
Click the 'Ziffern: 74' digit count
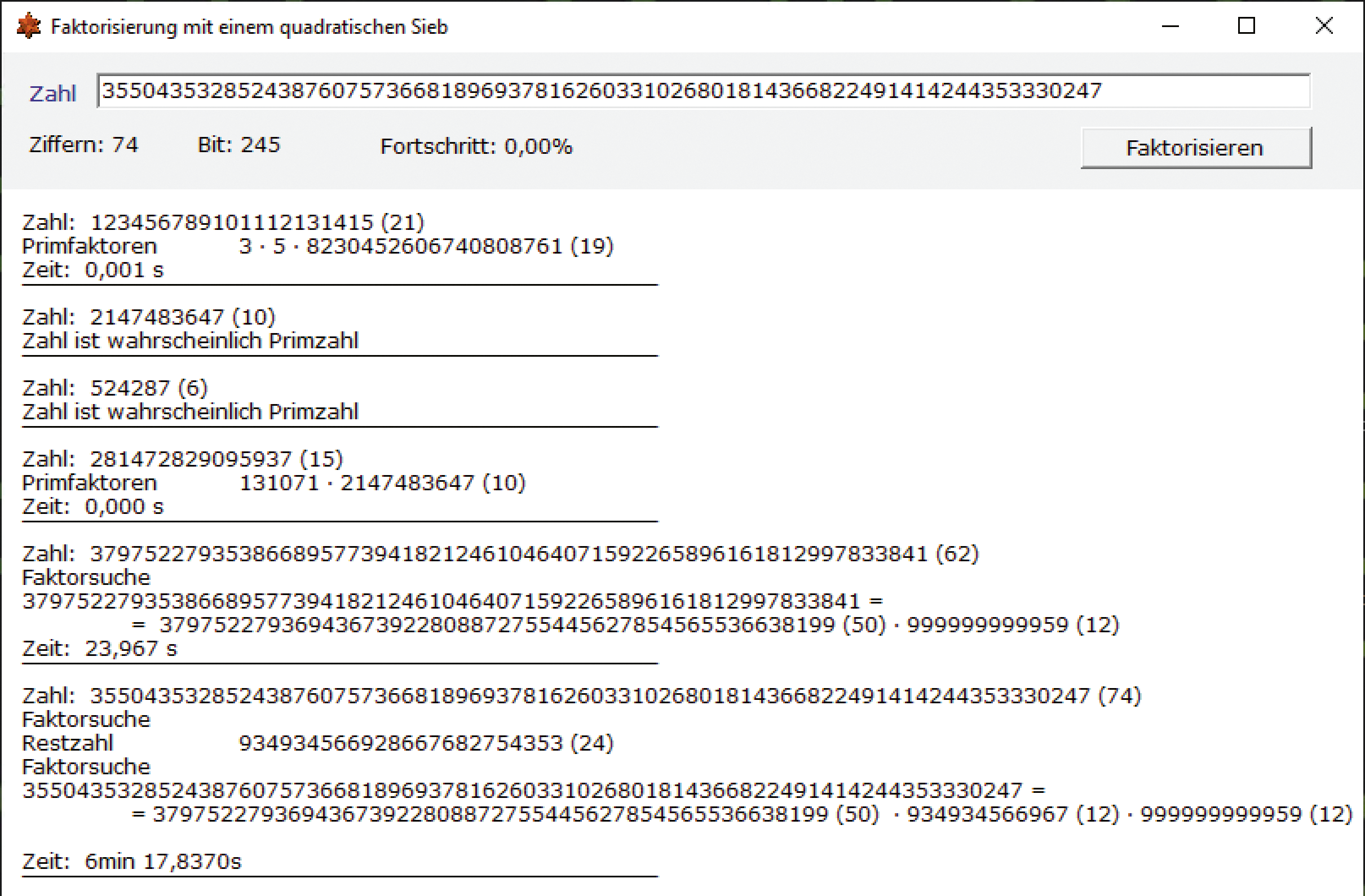[x=84, y=145]
